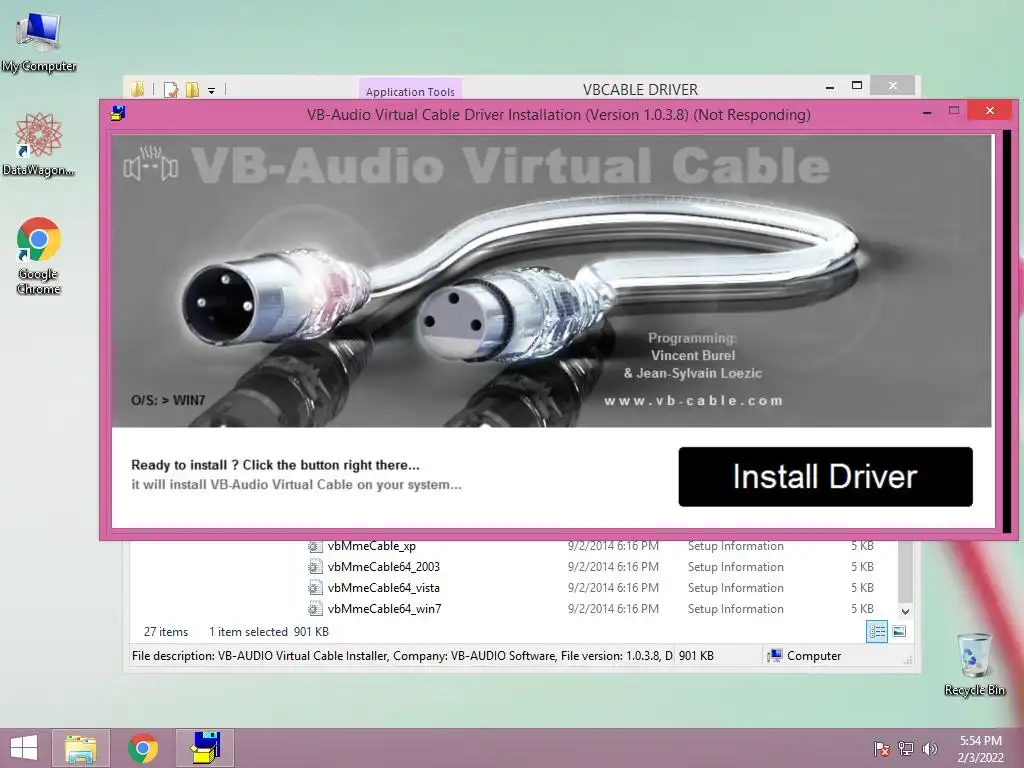The height and width of the screenshot is (768, 1024).
Task: Select the vbMmeCable_xp file
Action: [372, 546]
